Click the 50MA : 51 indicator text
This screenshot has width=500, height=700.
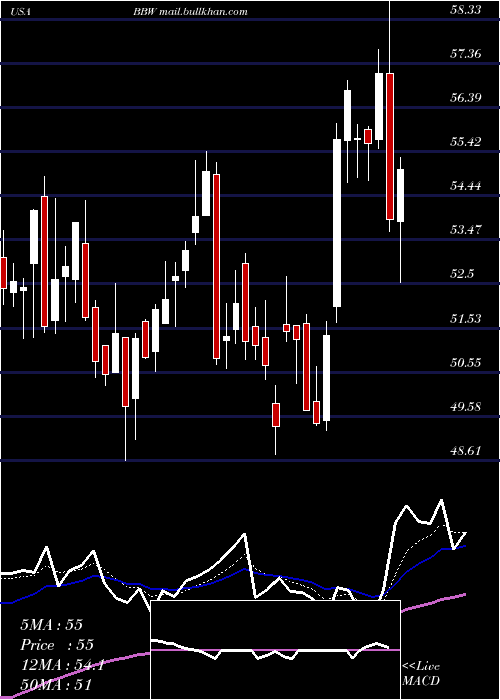pos(56,685)
